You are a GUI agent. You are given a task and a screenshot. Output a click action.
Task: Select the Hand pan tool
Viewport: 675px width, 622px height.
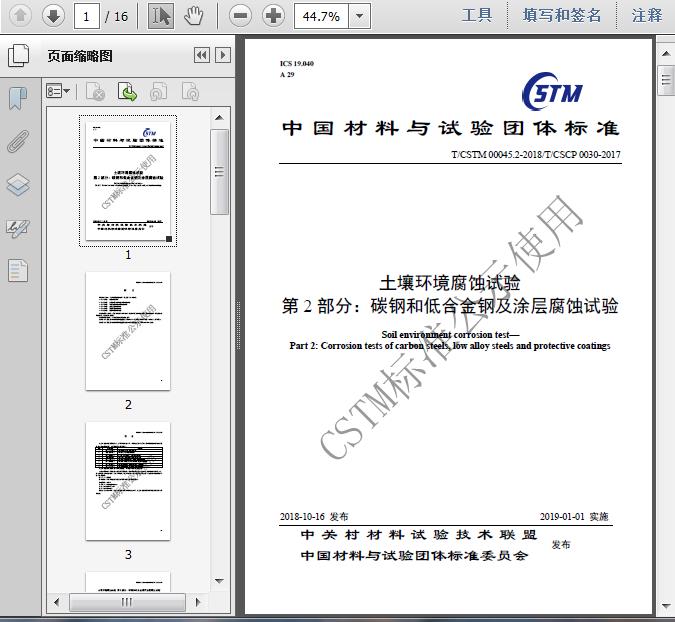tap(194, 15)
